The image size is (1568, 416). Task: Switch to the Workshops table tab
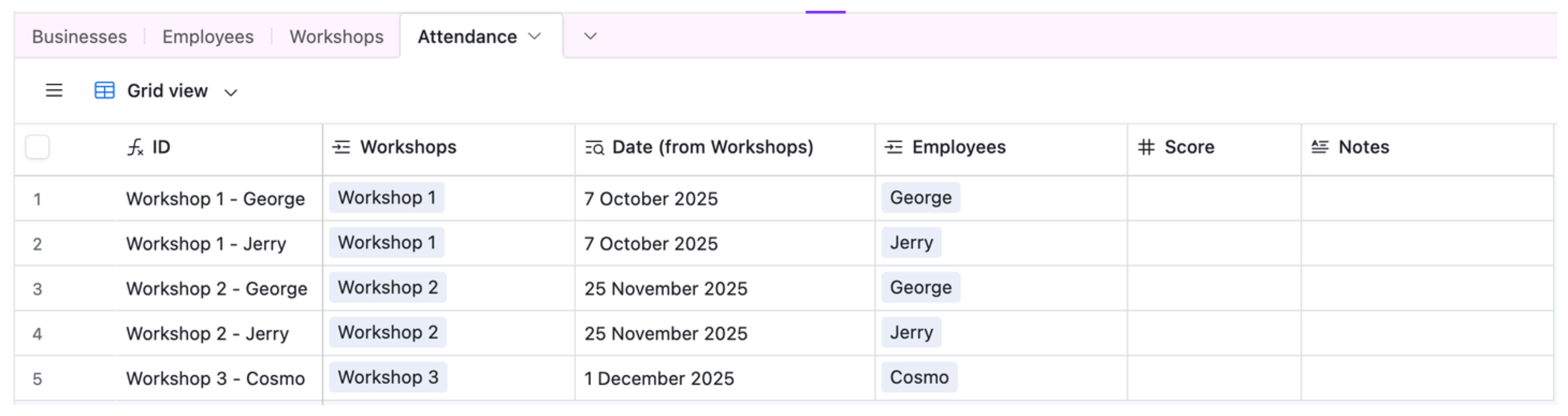pos(336,37)
